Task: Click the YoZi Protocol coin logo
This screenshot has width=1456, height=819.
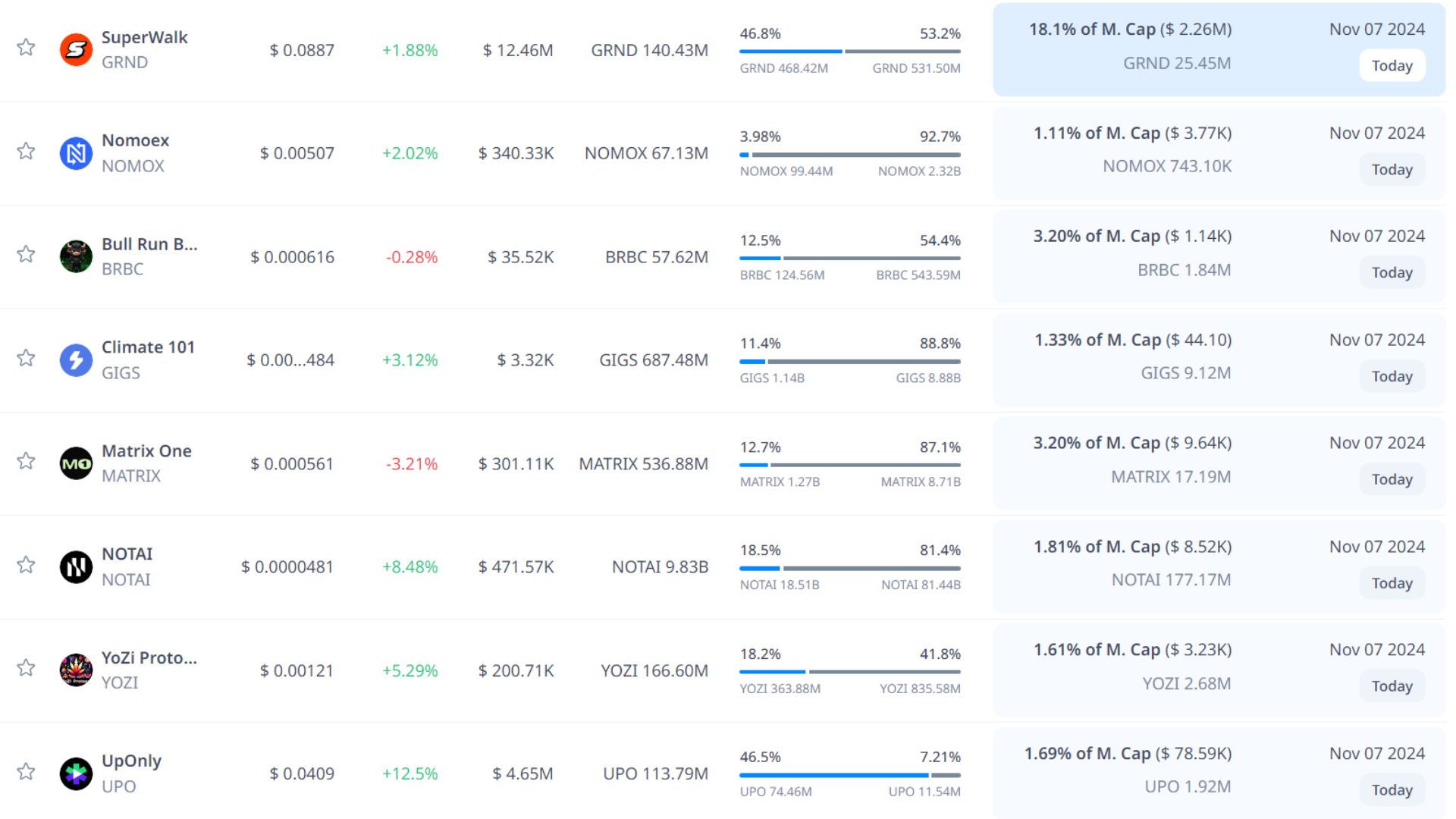Action: [x=76, y=670]
